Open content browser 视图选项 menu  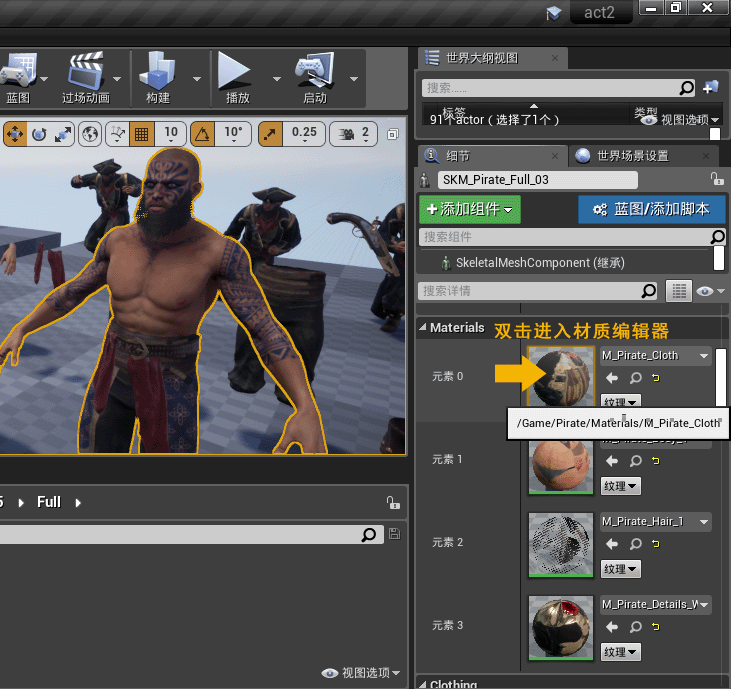pyautogui.click(x=361, y=673)
